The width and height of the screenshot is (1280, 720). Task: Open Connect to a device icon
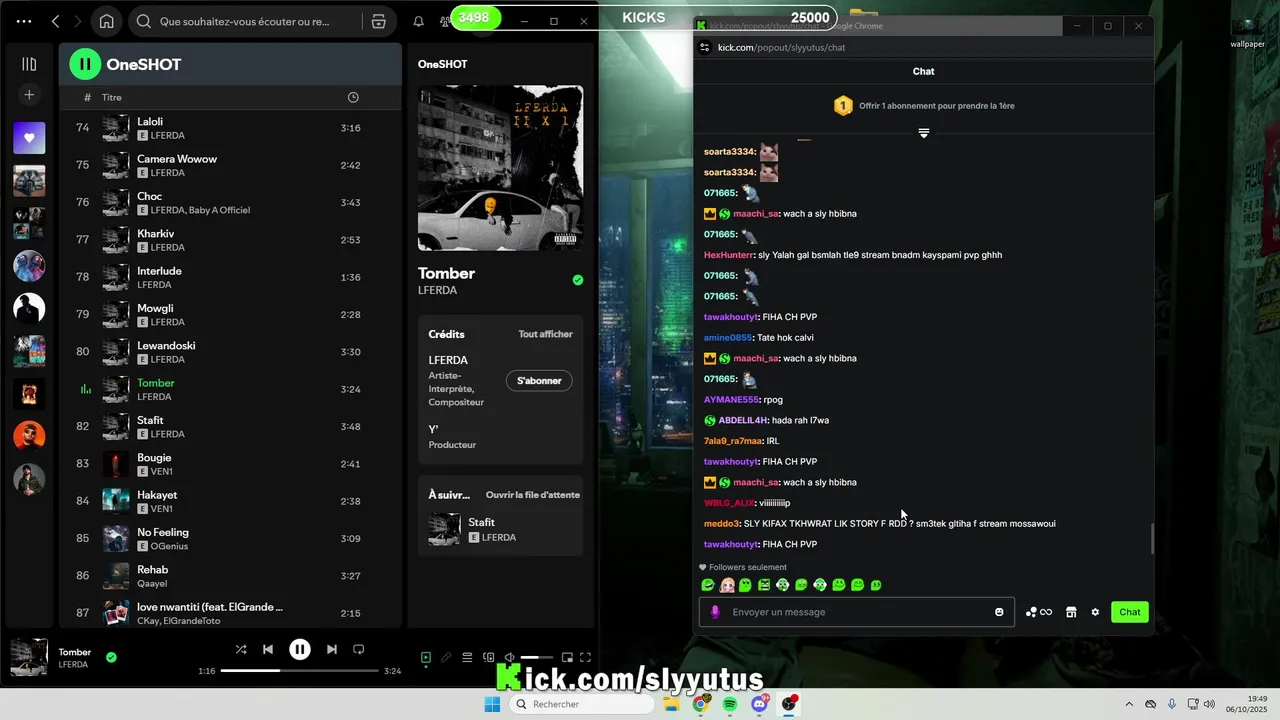pos(488,657)
